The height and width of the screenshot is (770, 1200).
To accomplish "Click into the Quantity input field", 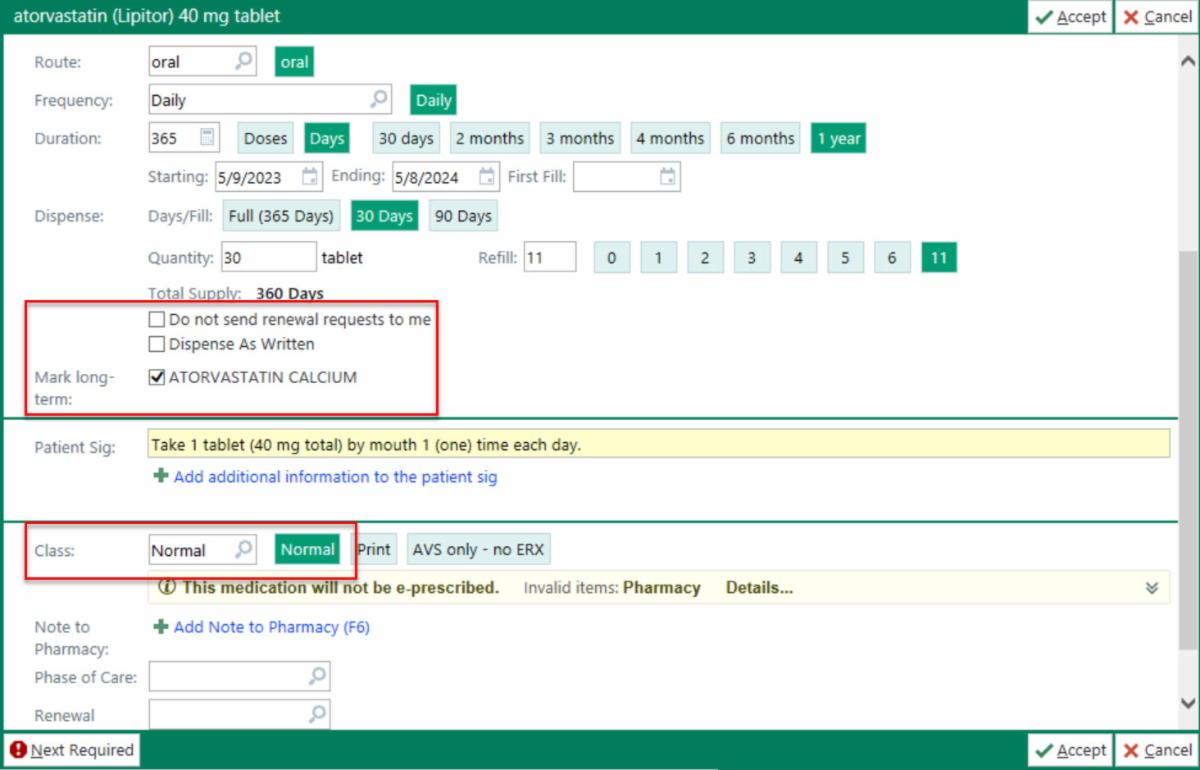I will tap(268, 258).
